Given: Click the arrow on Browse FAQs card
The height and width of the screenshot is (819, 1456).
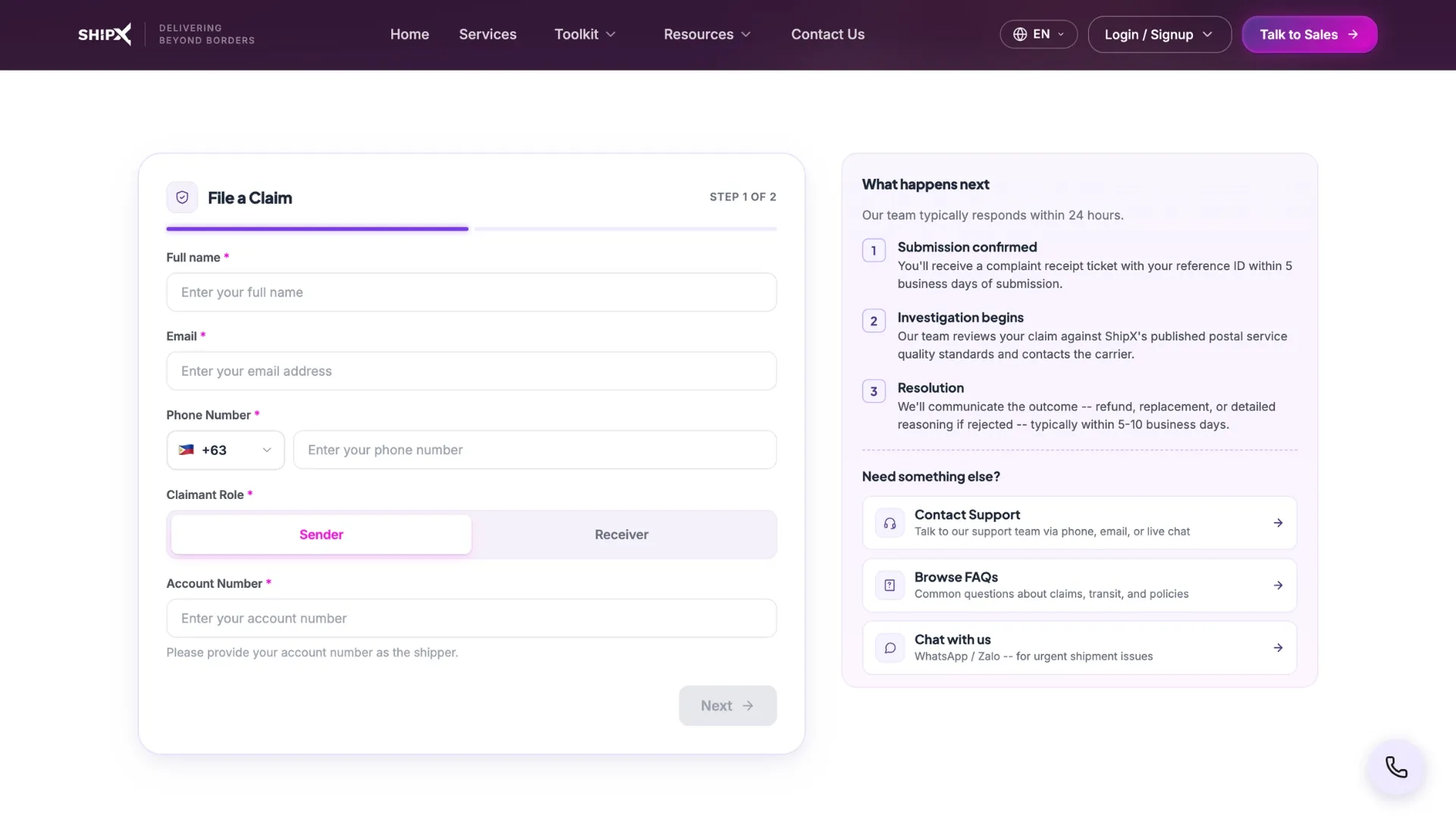Looking at the screenshot, I should point(1278,585).
